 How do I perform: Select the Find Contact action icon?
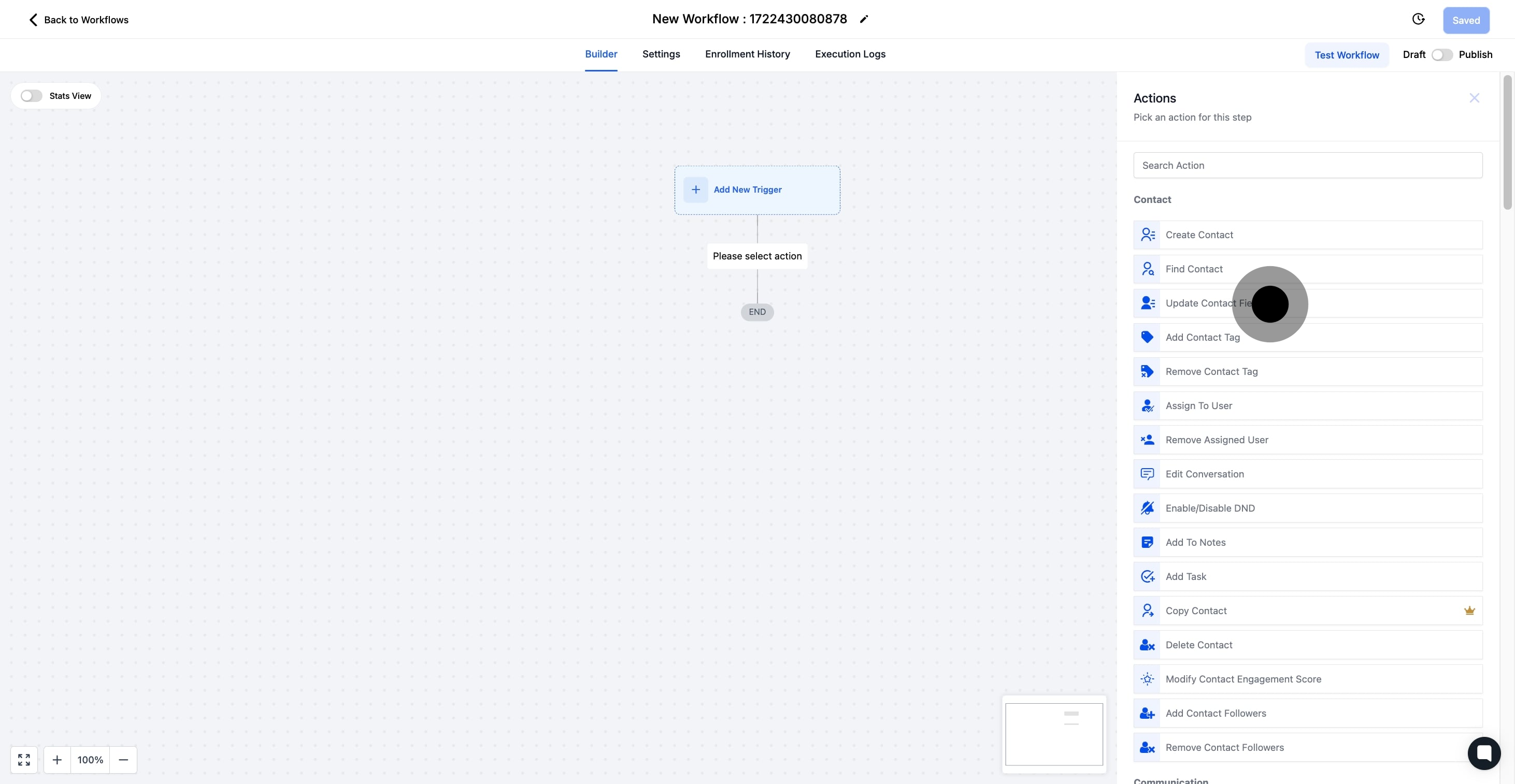(x=1148, y=268)
